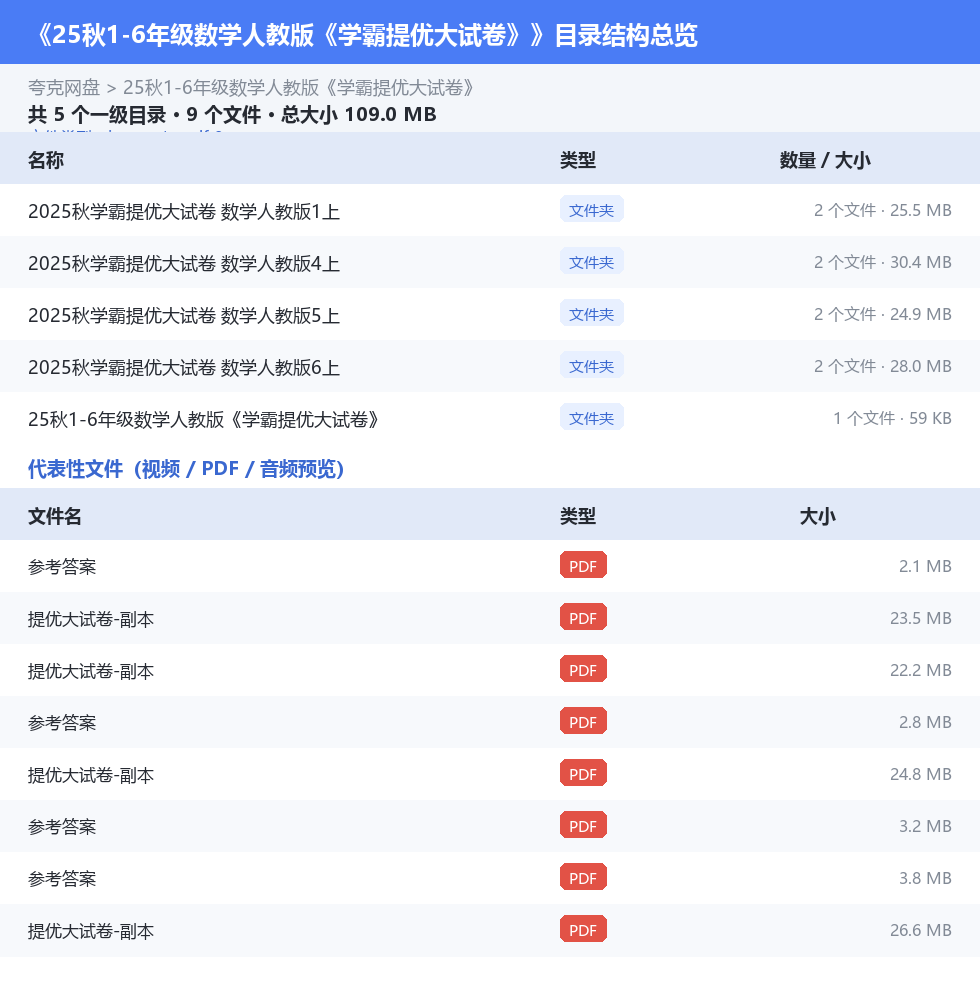
Task: Click 类型 header in folder table
Action: pos(578,160)
